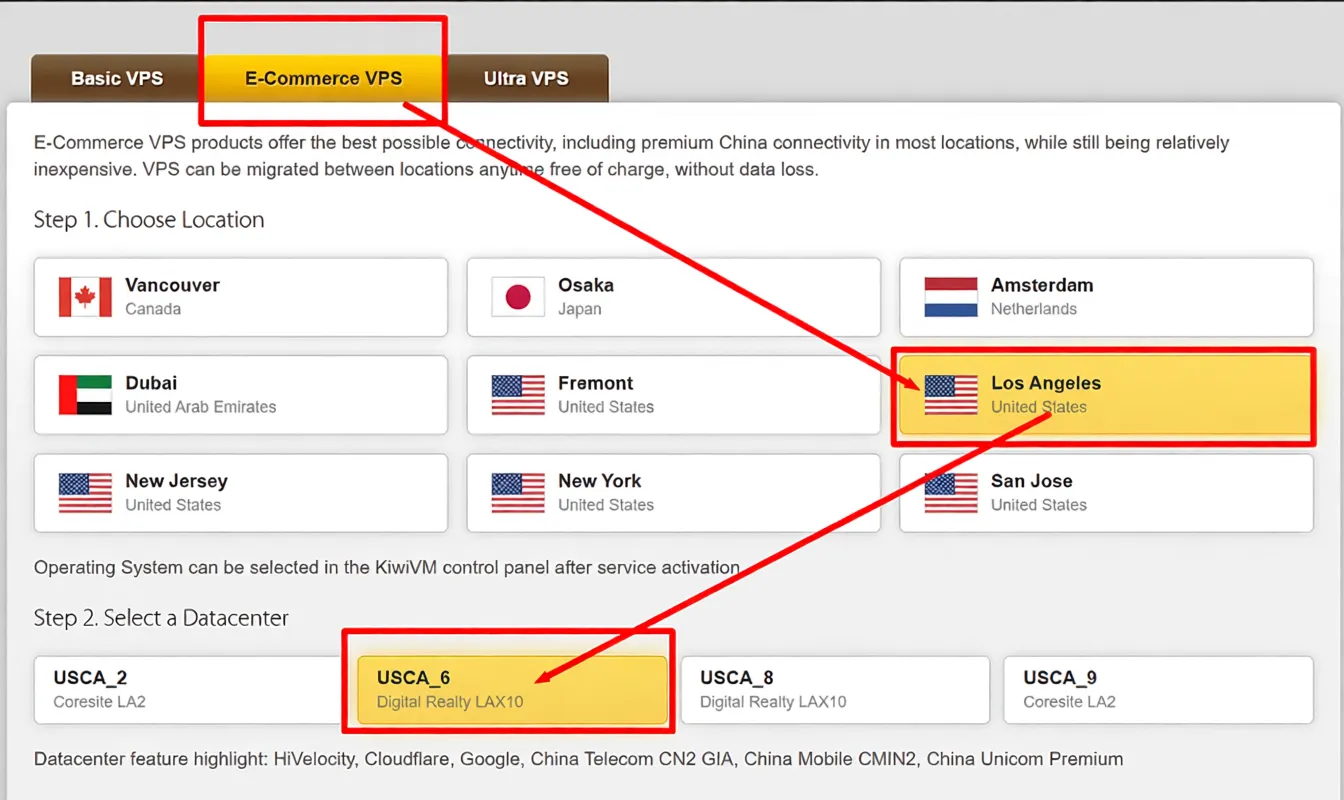
Task: Choose the Amsterdam Netherlands location card
Action: click(x=1106, y=297)
